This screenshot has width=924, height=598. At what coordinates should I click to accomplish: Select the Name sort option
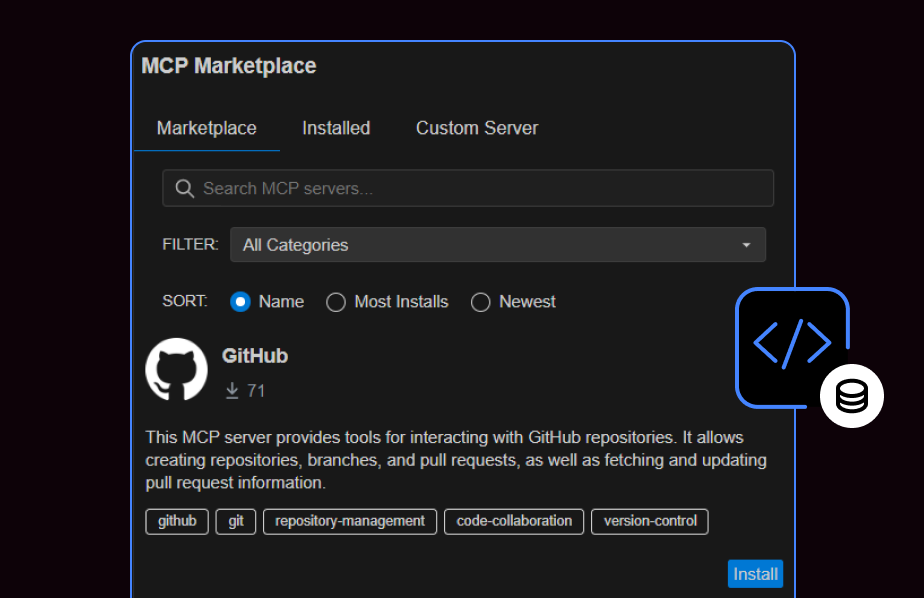(240, 301)
